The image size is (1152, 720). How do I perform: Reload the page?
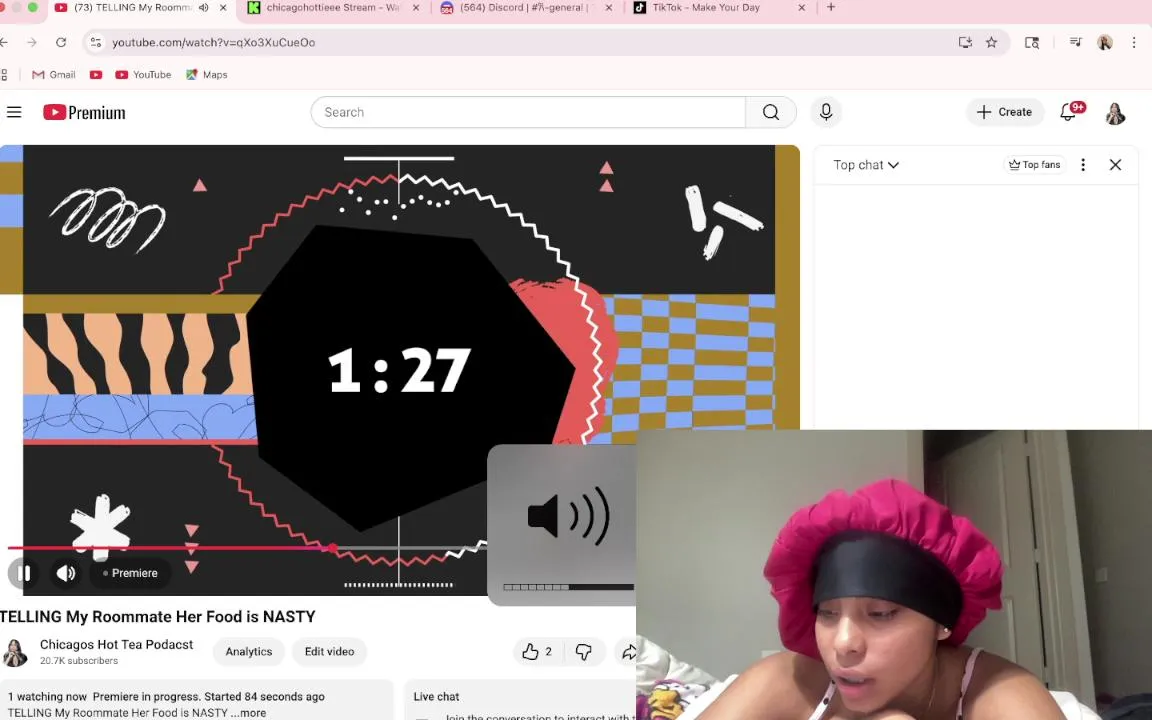point(61,43)
